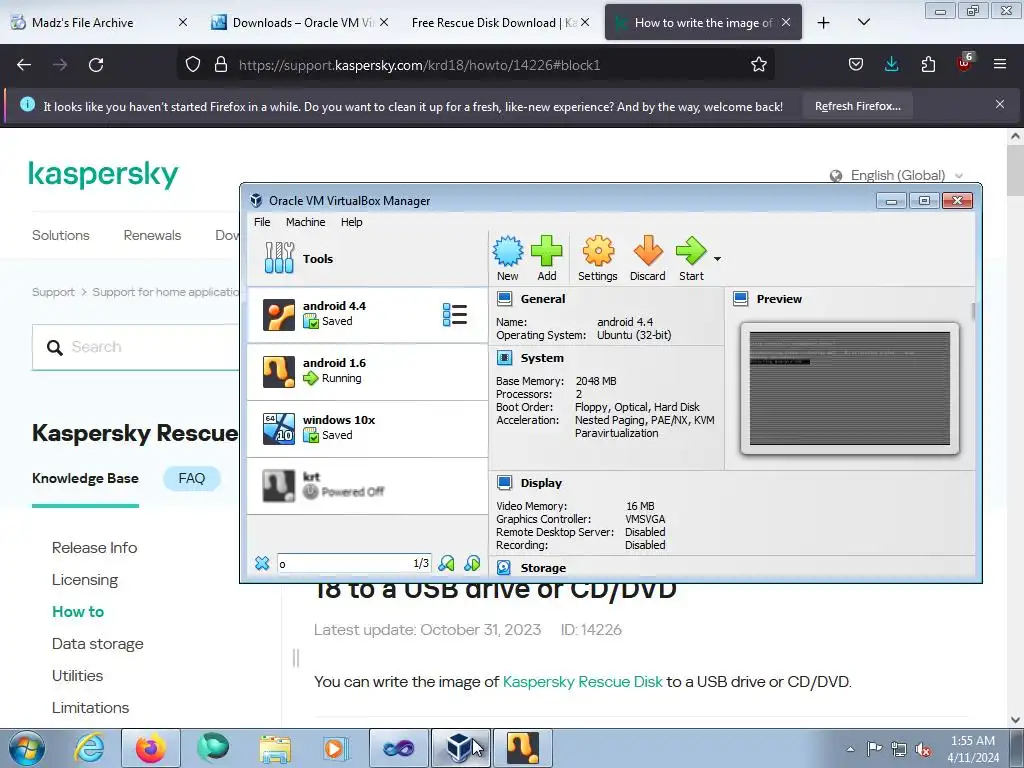Click the Storage section header
This screenshot has width=1024, height=768.
point(543,568)
